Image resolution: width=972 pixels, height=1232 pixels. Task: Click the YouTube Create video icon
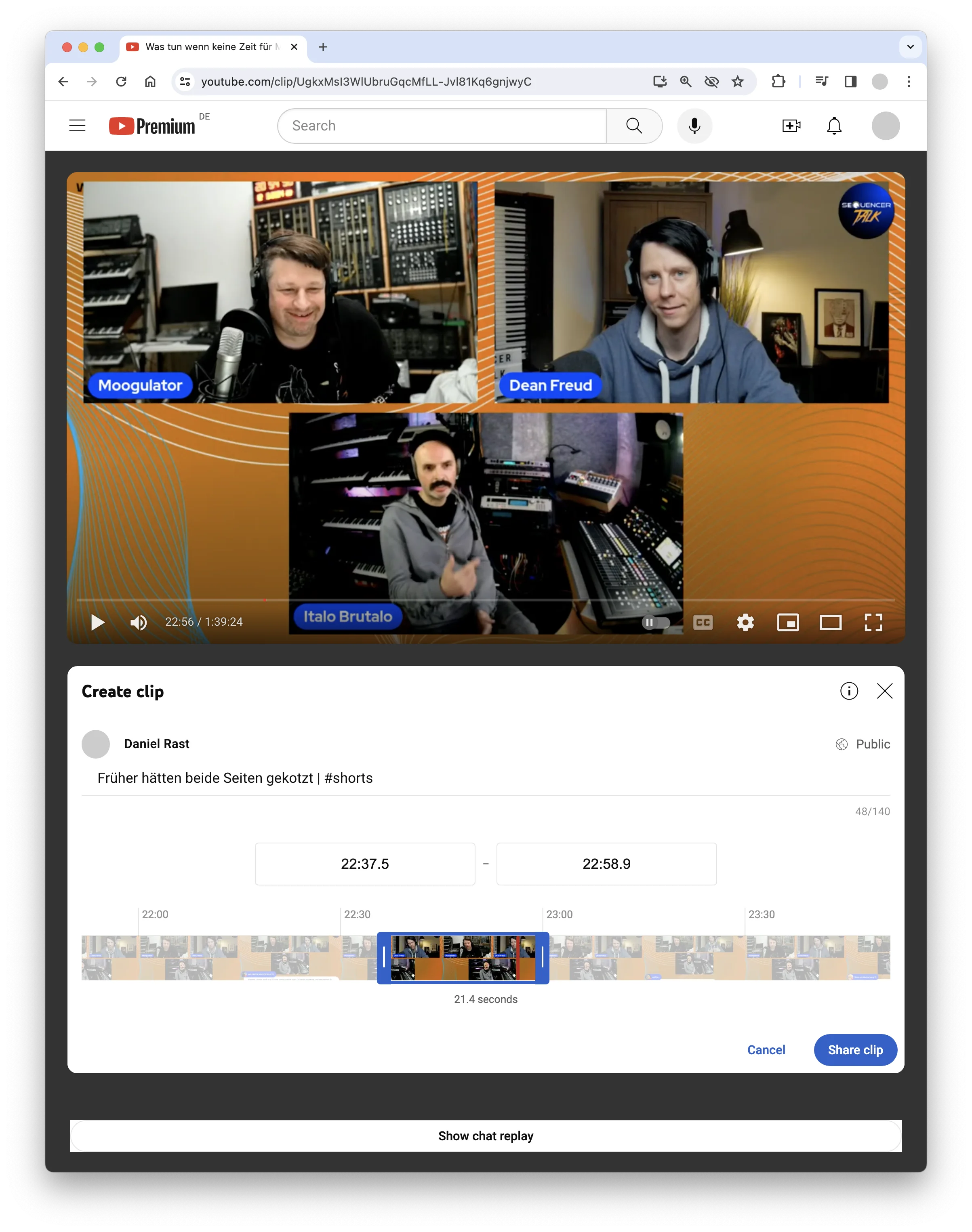791,126
